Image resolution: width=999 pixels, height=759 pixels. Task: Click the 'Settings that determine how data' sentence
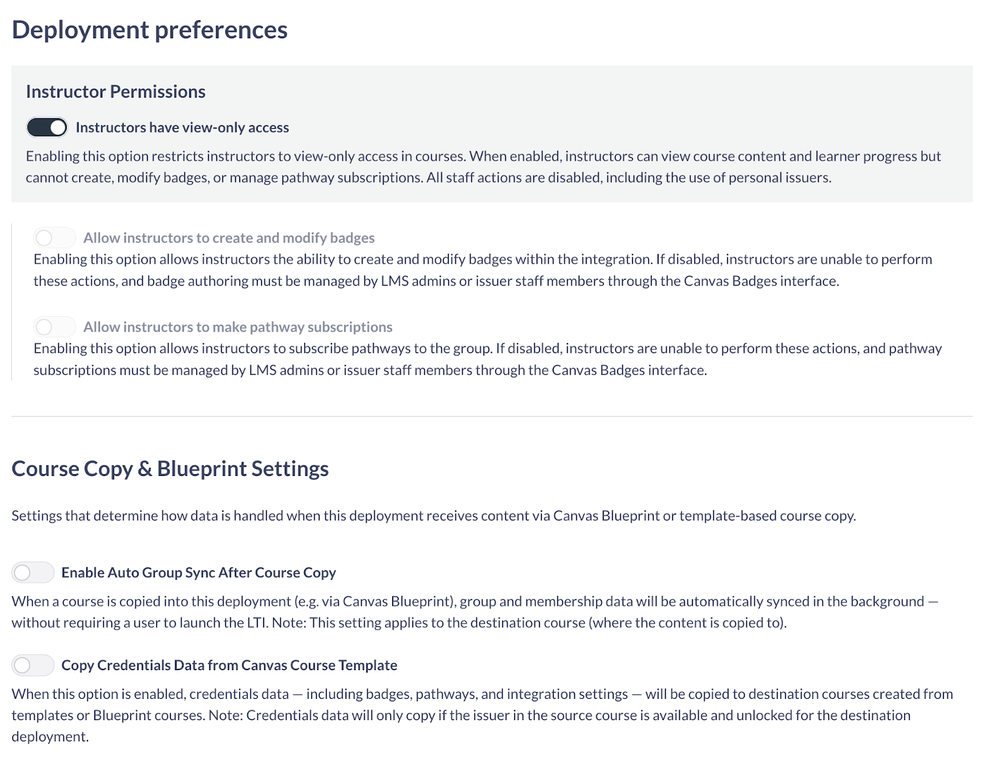433,516
